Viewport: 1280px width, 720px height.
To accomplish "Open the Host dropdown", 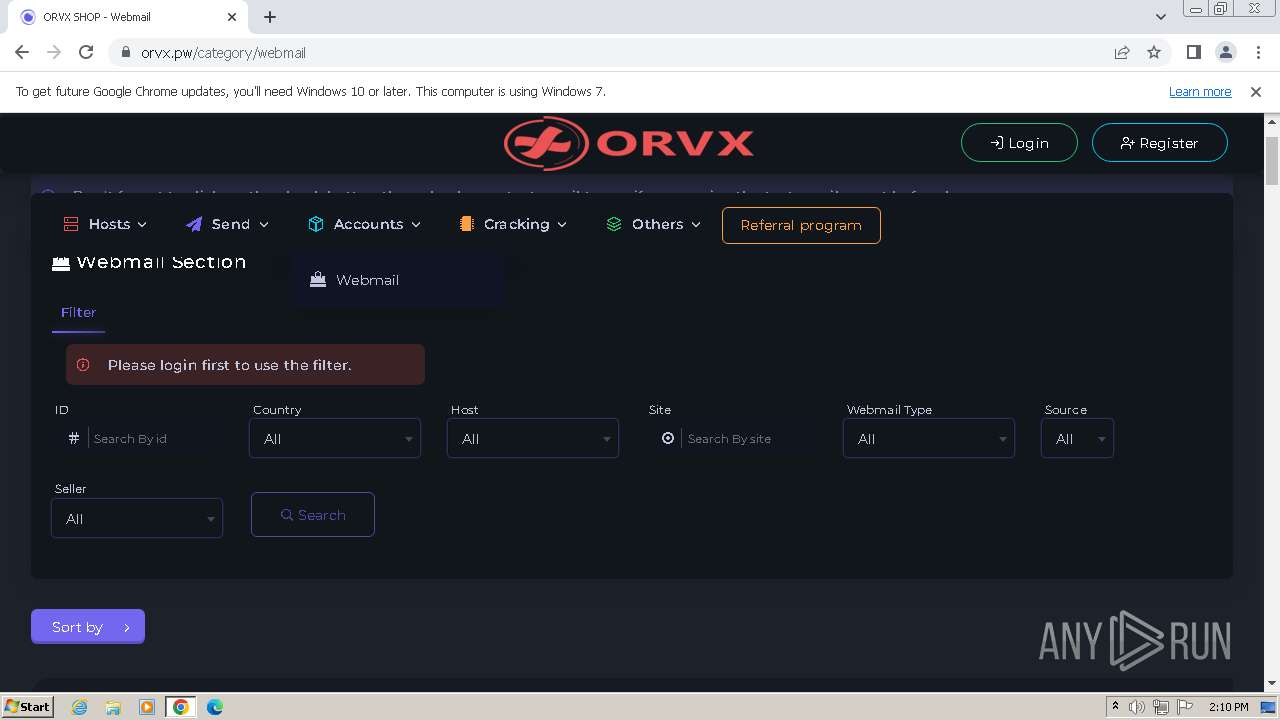I will pyautogui.click(x=533, y=438).
